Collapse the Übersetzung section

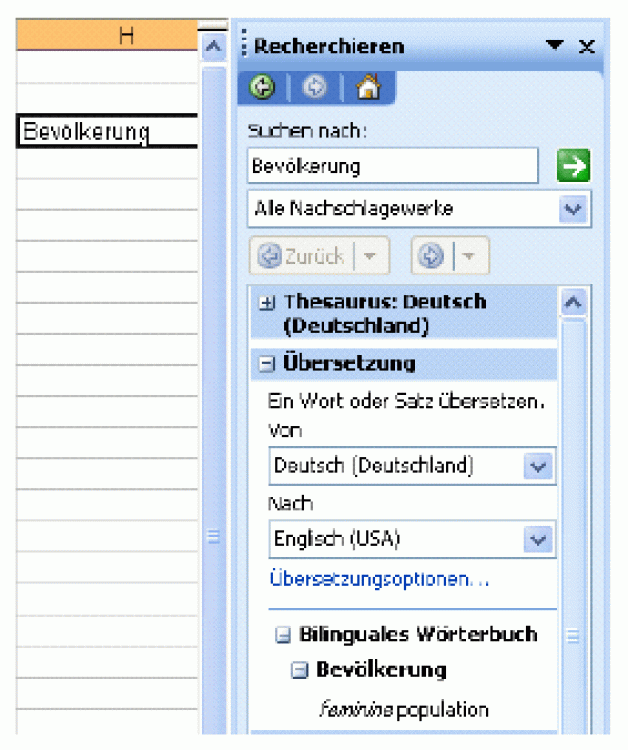(267, 364)
